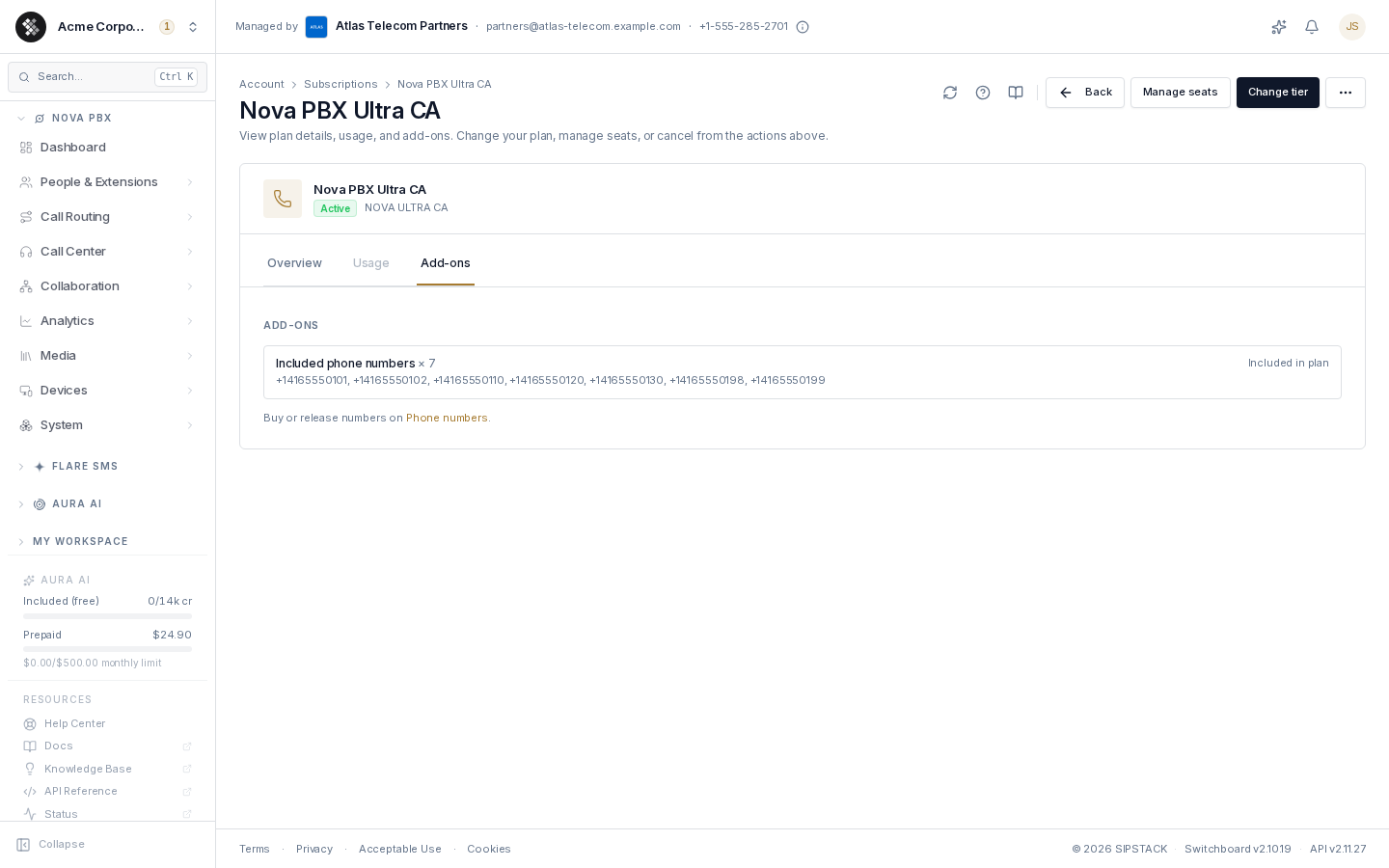Open API Reference resource link
This screenshot has height=868, width=1389.
click(x=107, y=792)
